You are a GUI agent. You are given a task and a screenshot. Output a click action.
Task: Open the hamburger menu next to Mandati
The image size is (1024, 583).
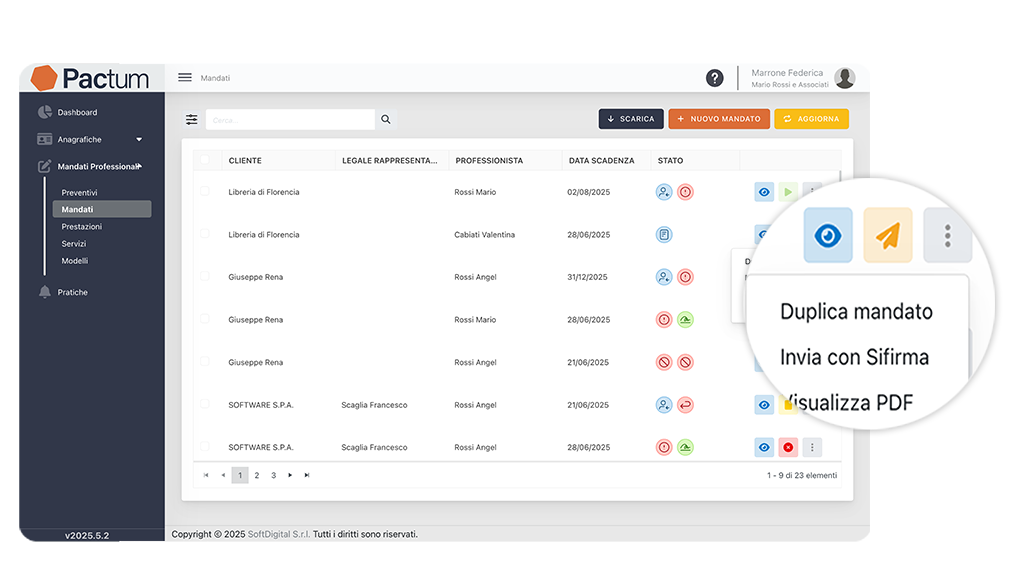click(184, 77)
